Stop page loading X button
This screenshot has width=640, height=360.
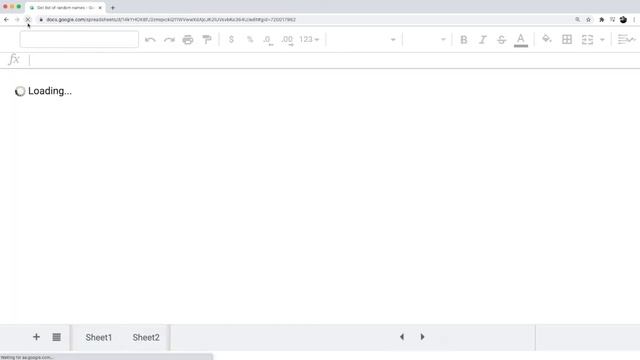pos(28,20)
